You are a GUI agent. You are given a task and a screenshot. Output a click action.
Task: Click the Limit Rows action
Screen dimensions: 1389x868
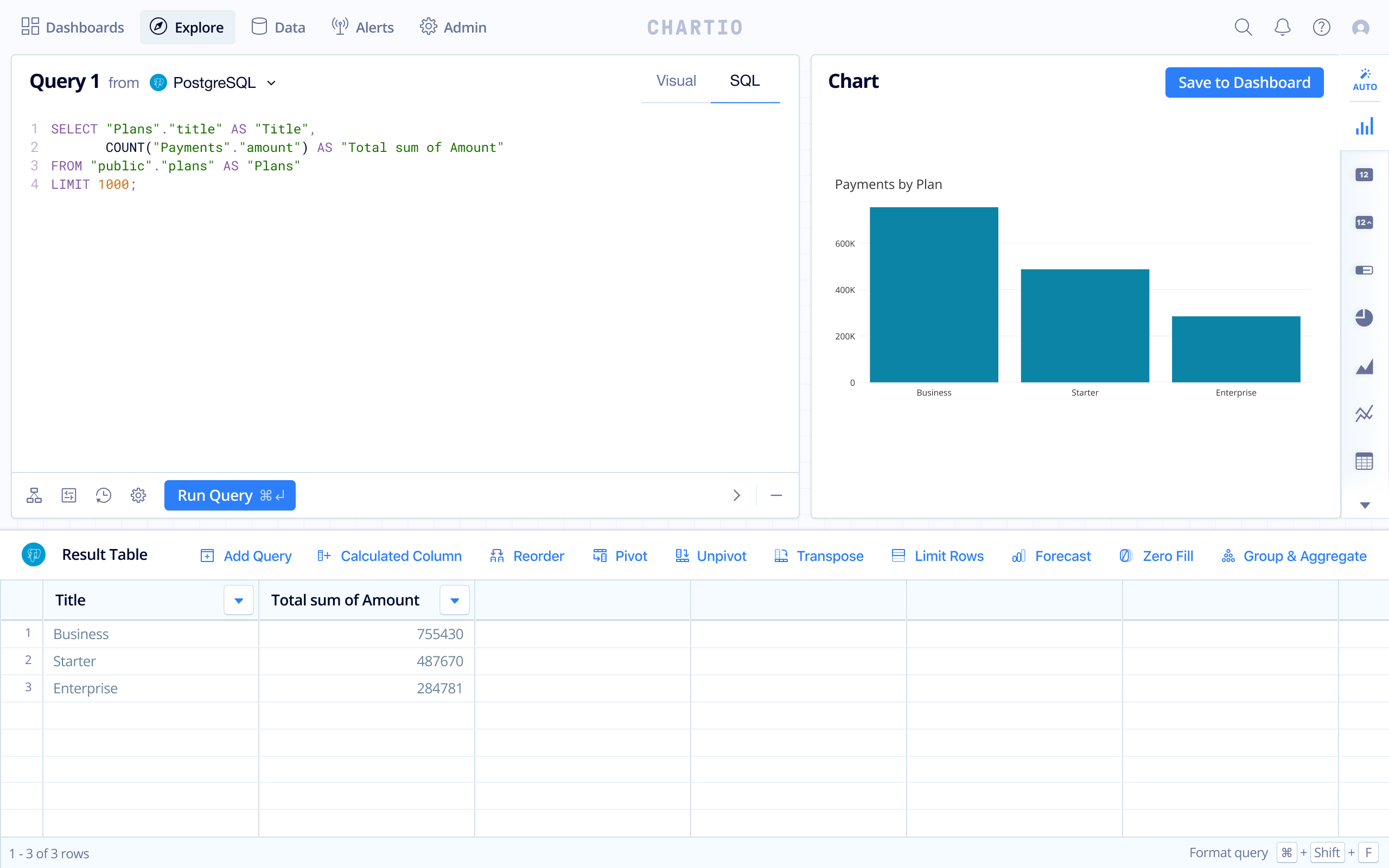[x=938, y=556]
